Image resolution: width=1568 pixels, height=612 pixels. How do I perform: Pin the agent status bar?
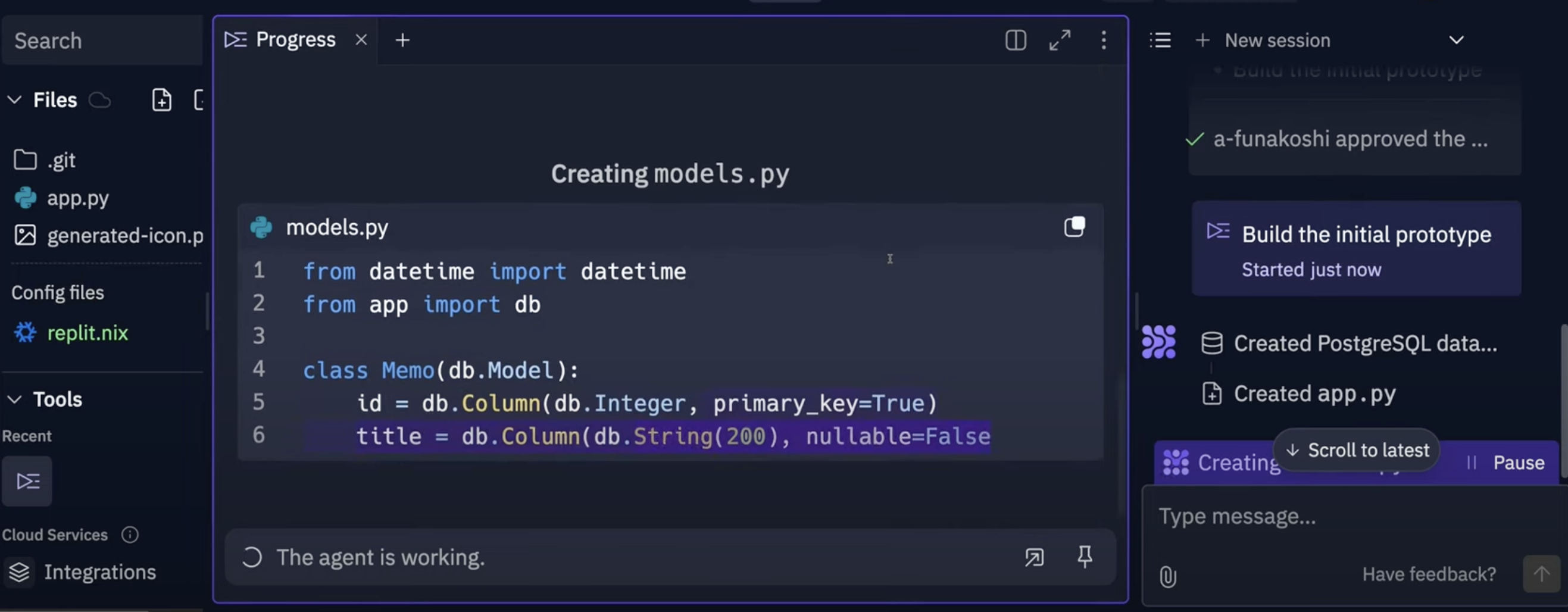pos(1085,557)
